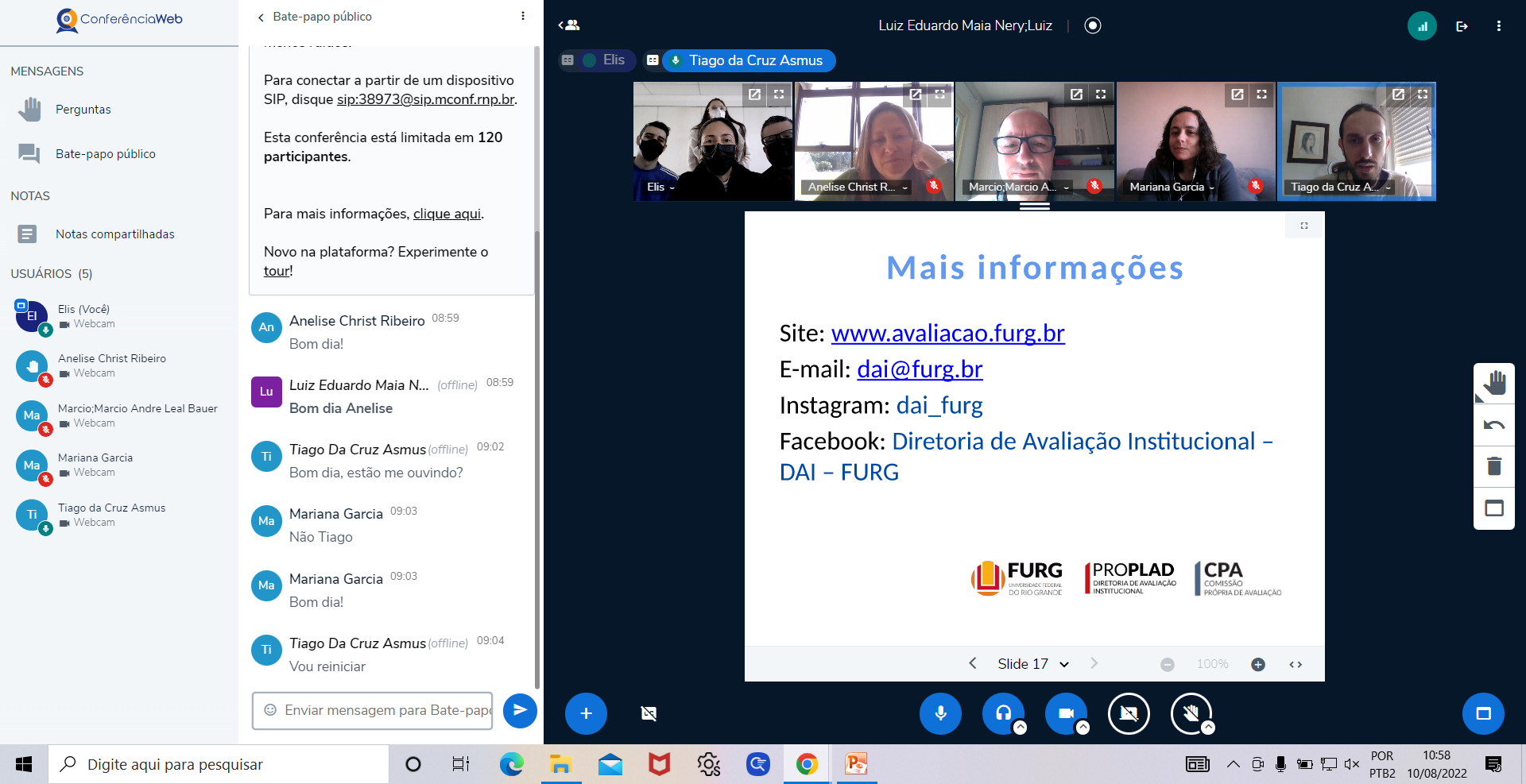Toggle the screen sharing button
1526x784 pixels.
coord(1129,713)
